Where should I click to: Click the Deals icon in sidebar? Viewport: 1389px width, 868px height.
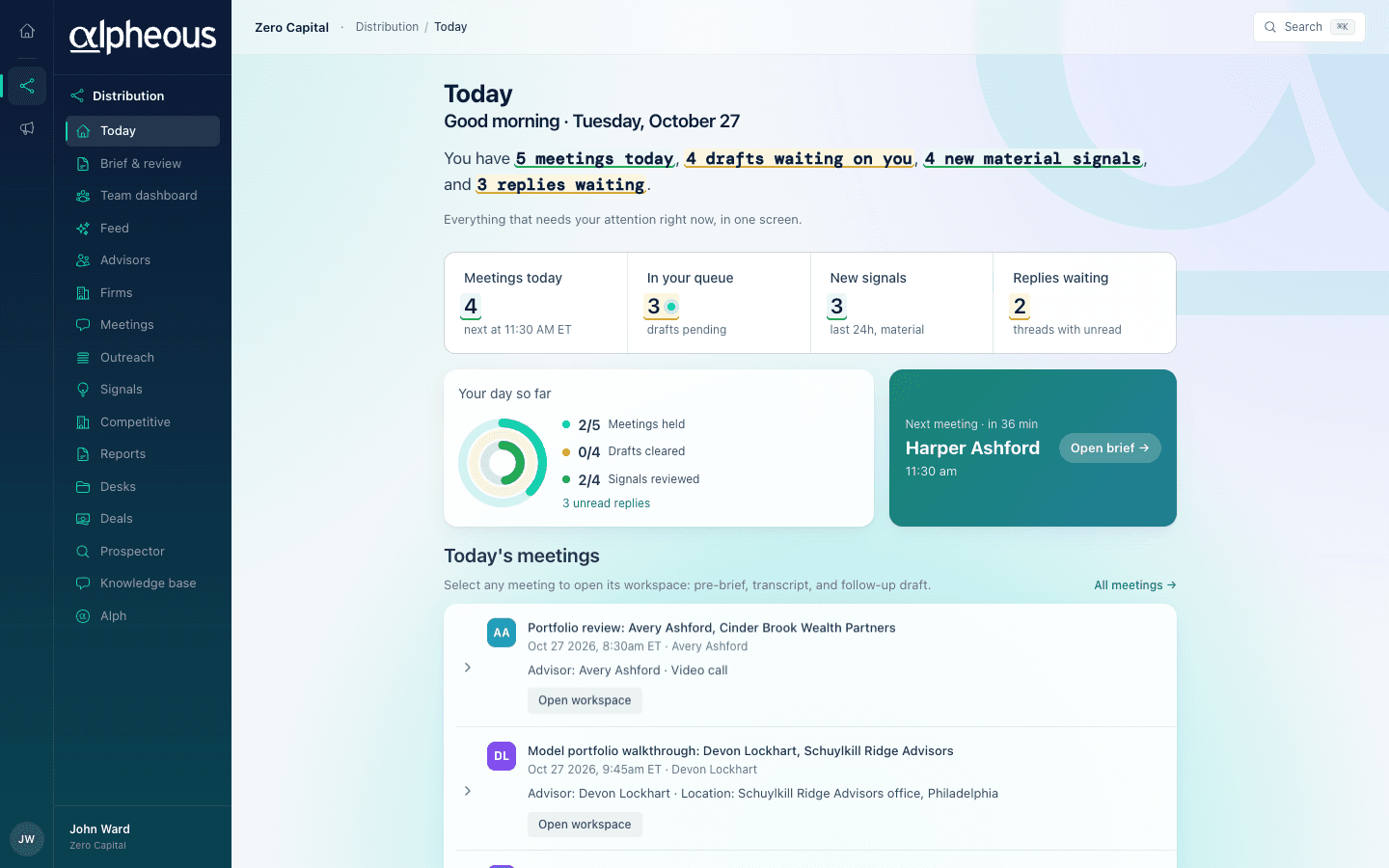click(x=83, y=519)
